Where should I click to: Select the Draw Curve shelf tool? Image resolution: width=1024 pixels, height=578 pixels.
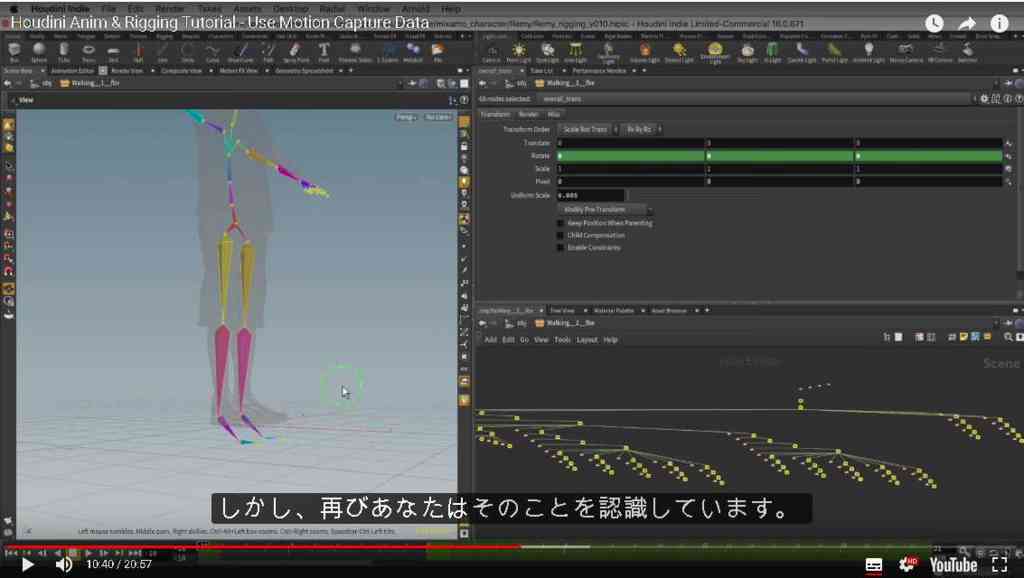click(x=240, y=52)
